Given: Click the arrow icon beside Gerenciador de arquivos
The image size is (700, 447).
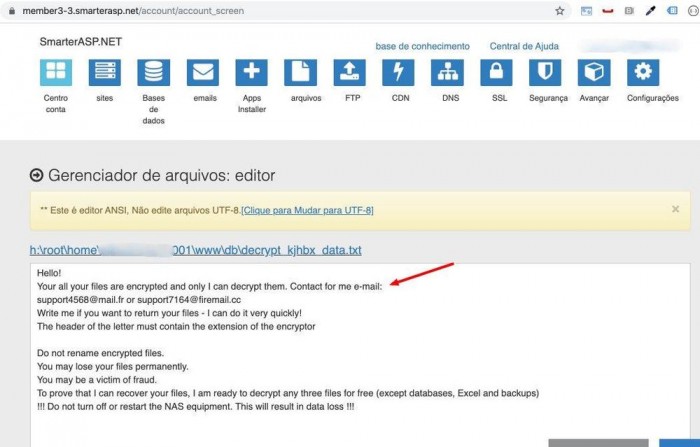Looking at the screenshot, I should coord(37,175).
